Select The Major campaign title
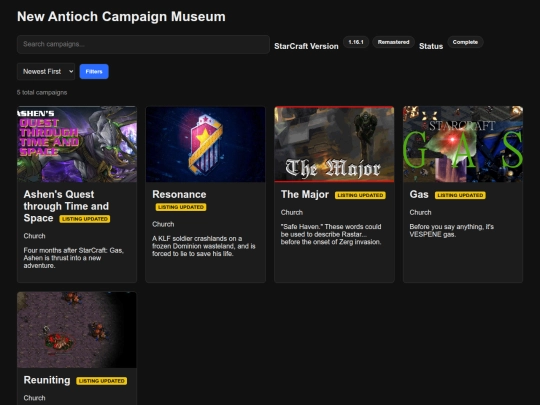 point(305,194)
